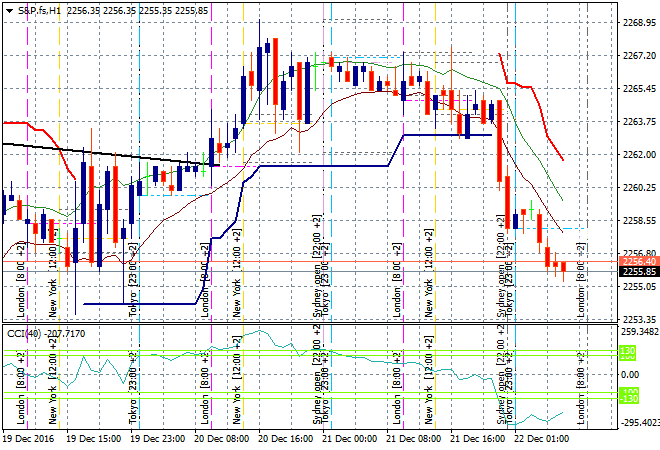Viewport: 660px width, 450px height.
Task: Click the -295.4023 CCI scale value
Action: [637, 423]
